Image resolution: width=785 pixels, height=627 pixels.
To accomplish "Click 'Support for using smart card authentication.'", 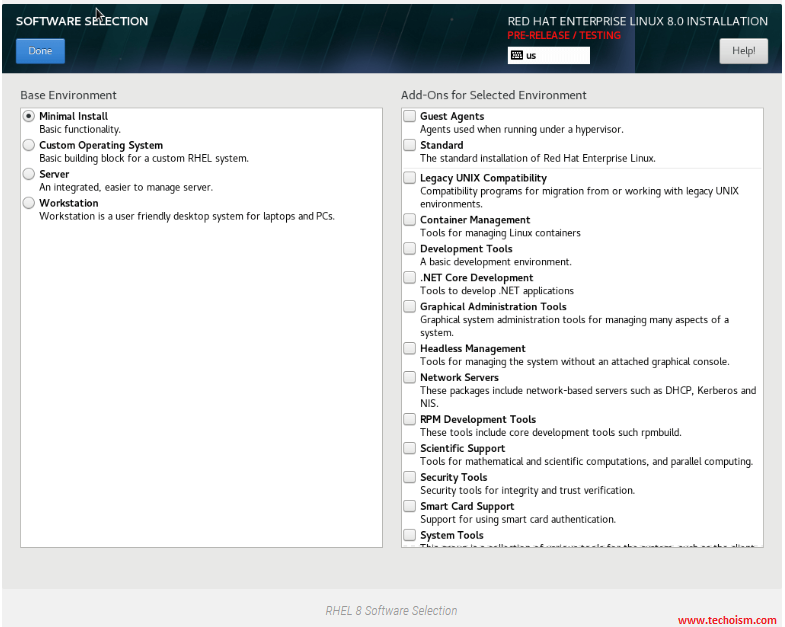I will (518, 520).
